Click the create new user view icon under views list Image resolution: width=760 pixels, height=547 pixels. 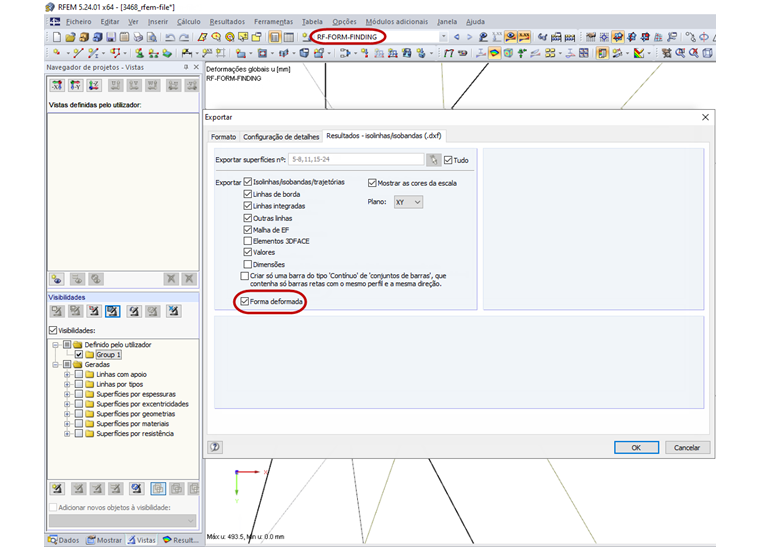tap(57, 279)
